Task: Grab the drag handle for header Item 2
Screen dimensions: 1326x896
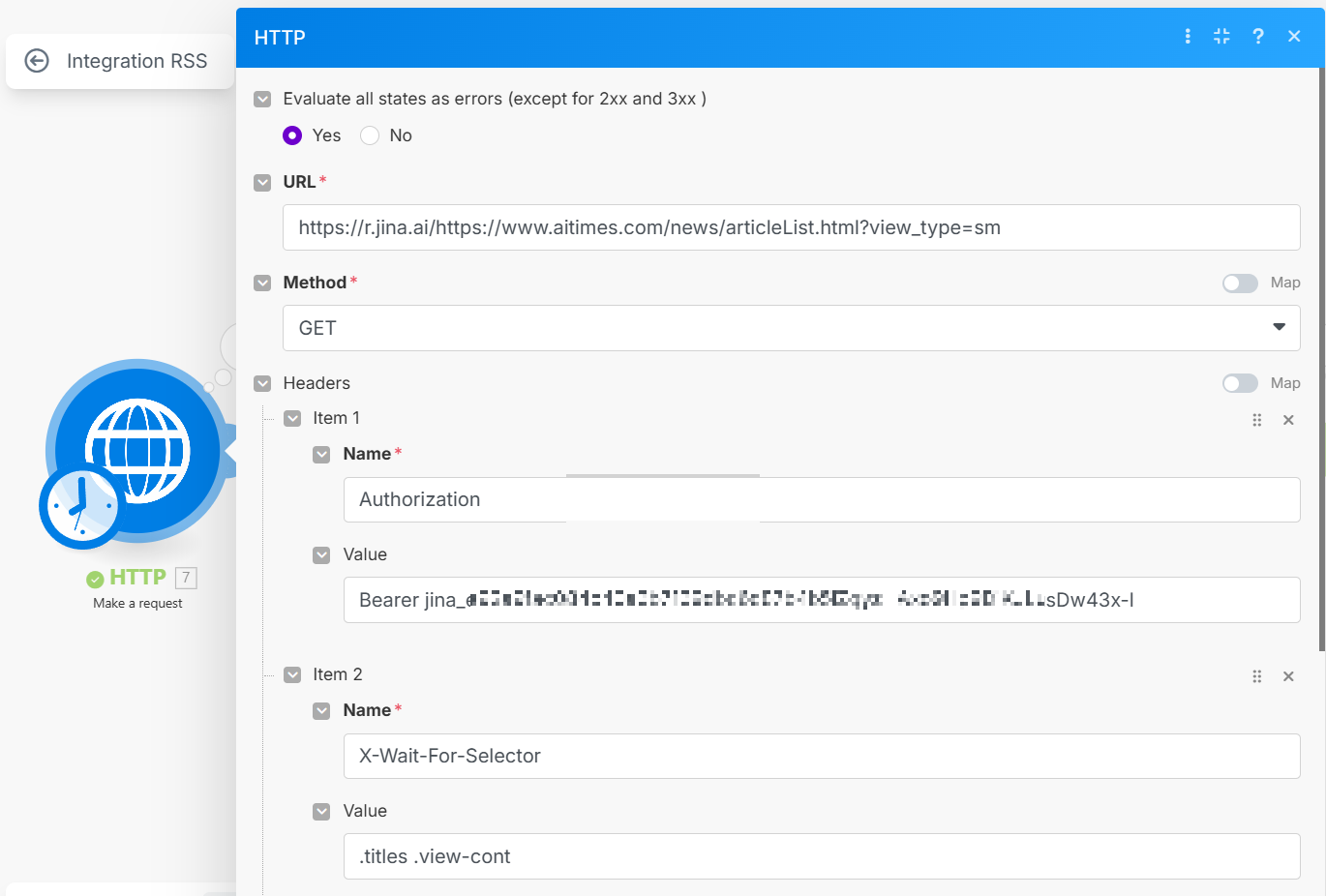Action: [x=1256, y=676]
